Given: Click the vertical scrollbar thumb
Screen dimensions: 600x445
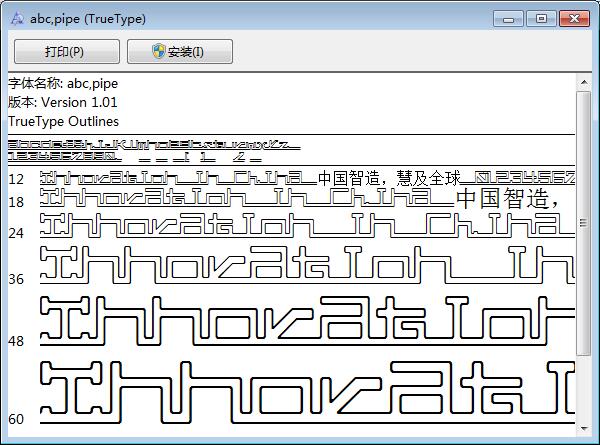Looking at the screenshot, I should 584,223.
